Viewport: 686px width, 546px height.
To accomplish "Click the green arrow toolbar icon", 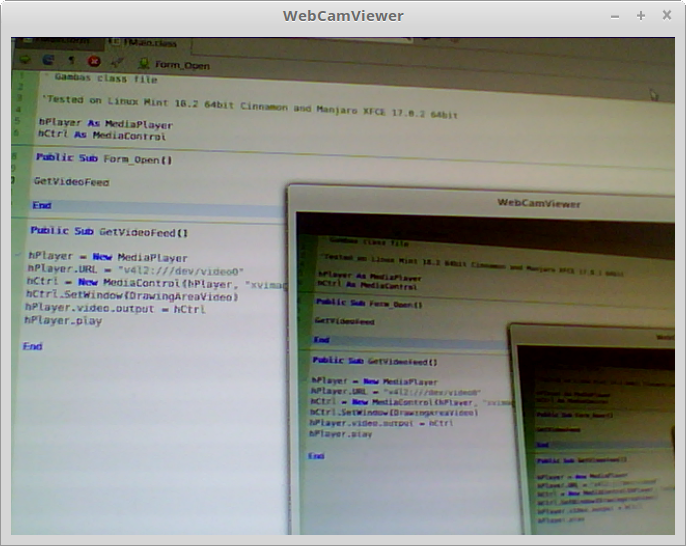I will click(x=25, y=59).
